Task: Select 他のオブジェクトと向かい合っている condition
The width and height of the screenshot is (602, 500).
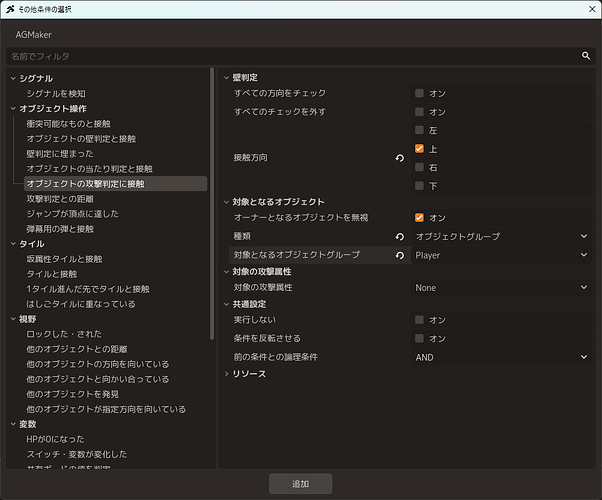Action: click(x=98, y=379)
